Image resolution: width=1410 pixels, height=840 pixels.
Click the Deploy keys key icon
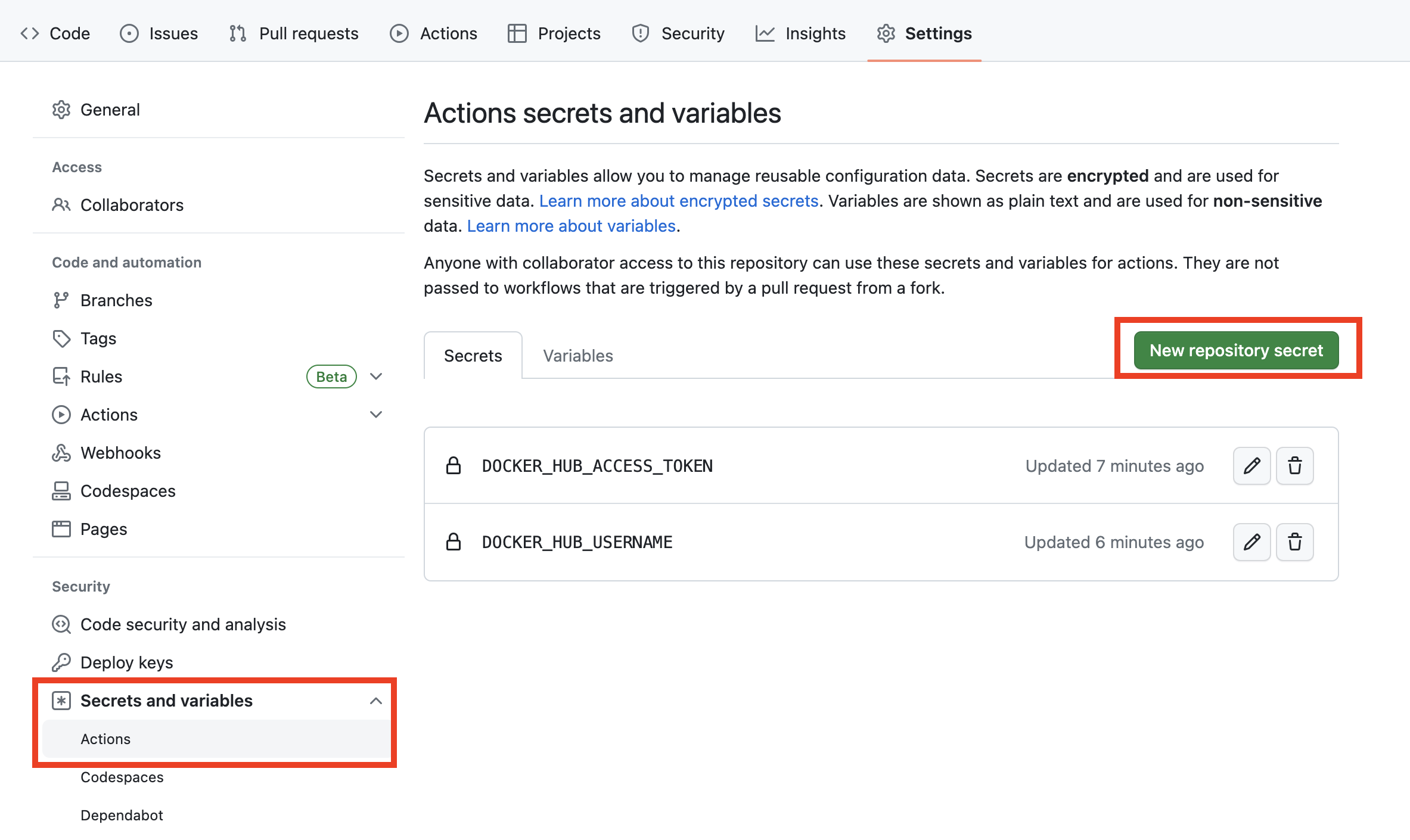tap(61, 662)
